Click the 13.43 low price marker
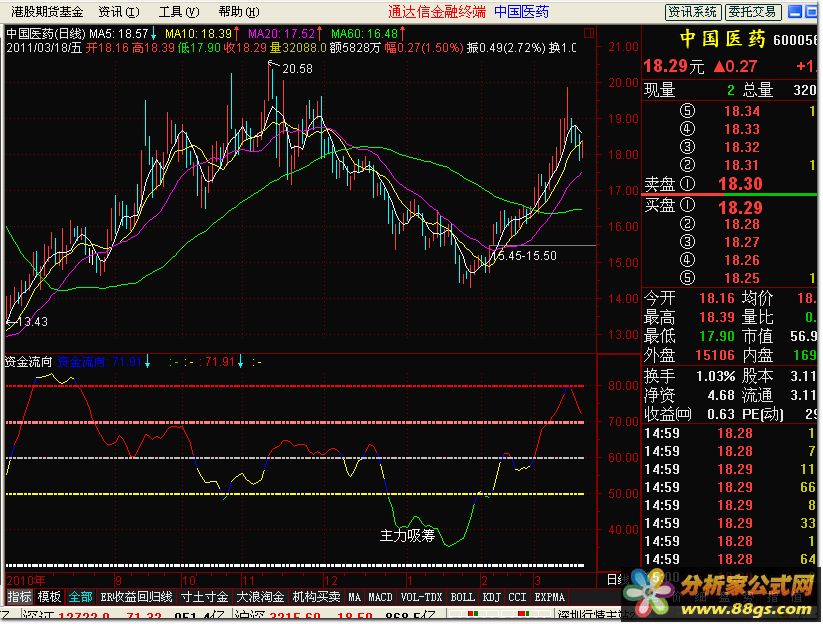The image size is (823, 624). click(x=33, y=321)
